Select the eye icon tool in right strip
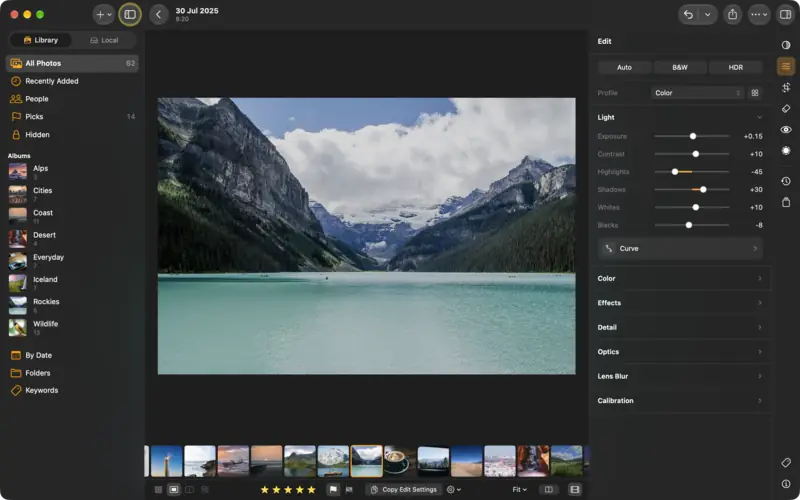800x500 pixels. click(786, 130)
